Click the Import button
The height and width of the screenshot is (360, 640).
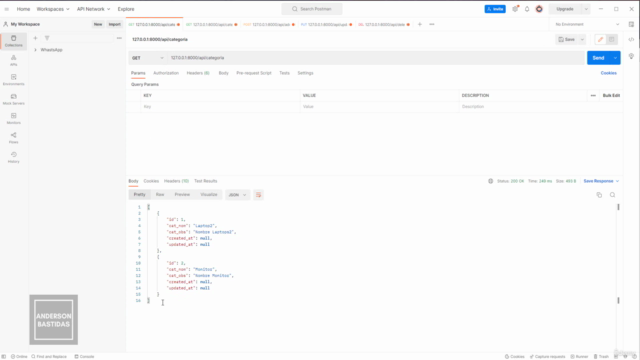[x=115, y=24]
